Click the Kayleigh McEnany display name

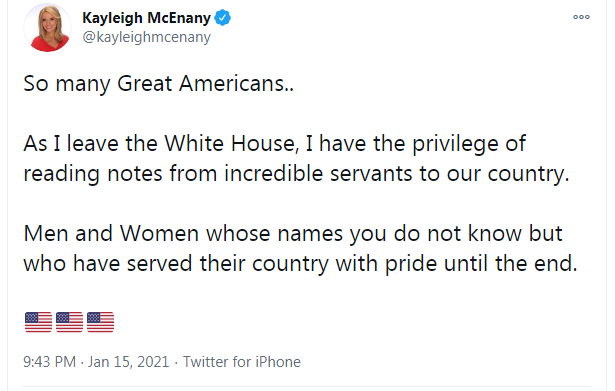point(146,18)
